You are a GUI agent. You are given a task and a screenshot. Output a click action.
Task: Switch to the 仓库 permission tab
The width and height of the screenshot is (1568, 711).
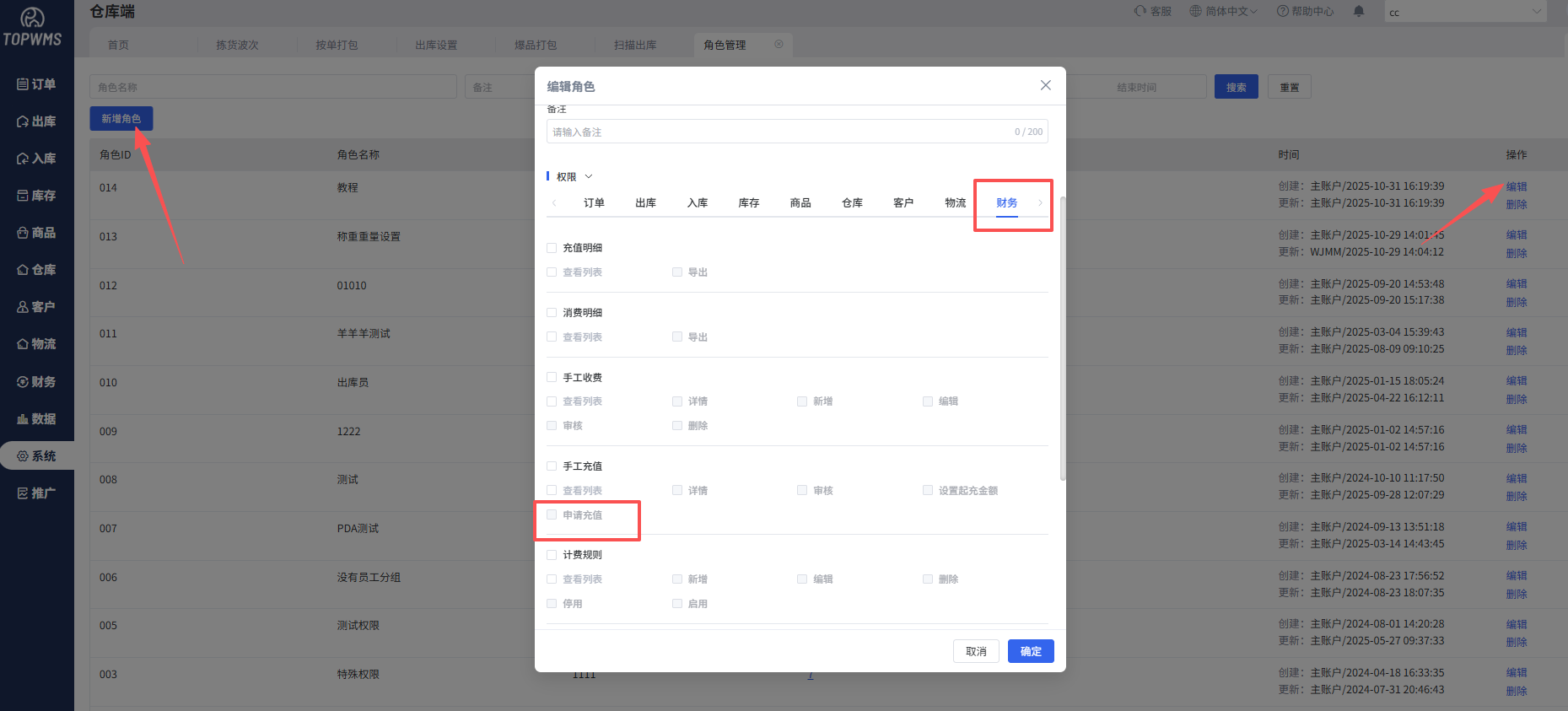pyautogui.click(x=852, y=202)
